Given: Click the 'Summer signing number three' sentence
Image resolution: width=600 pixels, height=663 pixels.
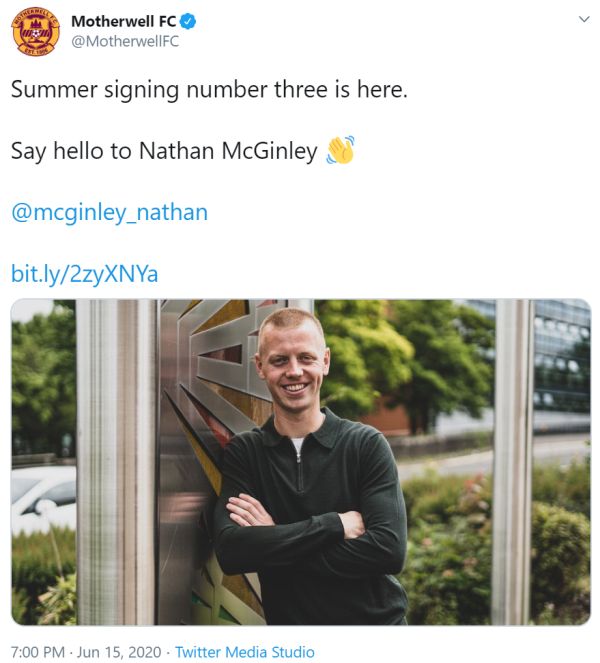Looking at the screenshot, I should tap(209, 90).
